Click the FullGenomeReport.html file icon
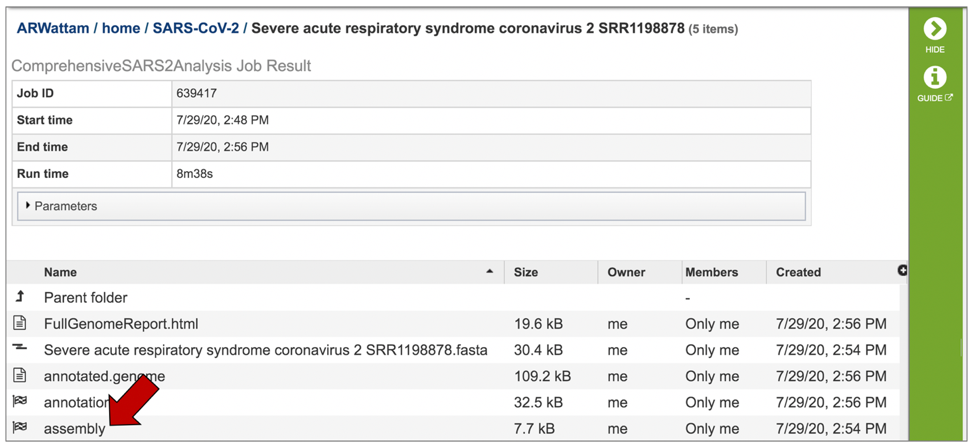 [20, 324]
